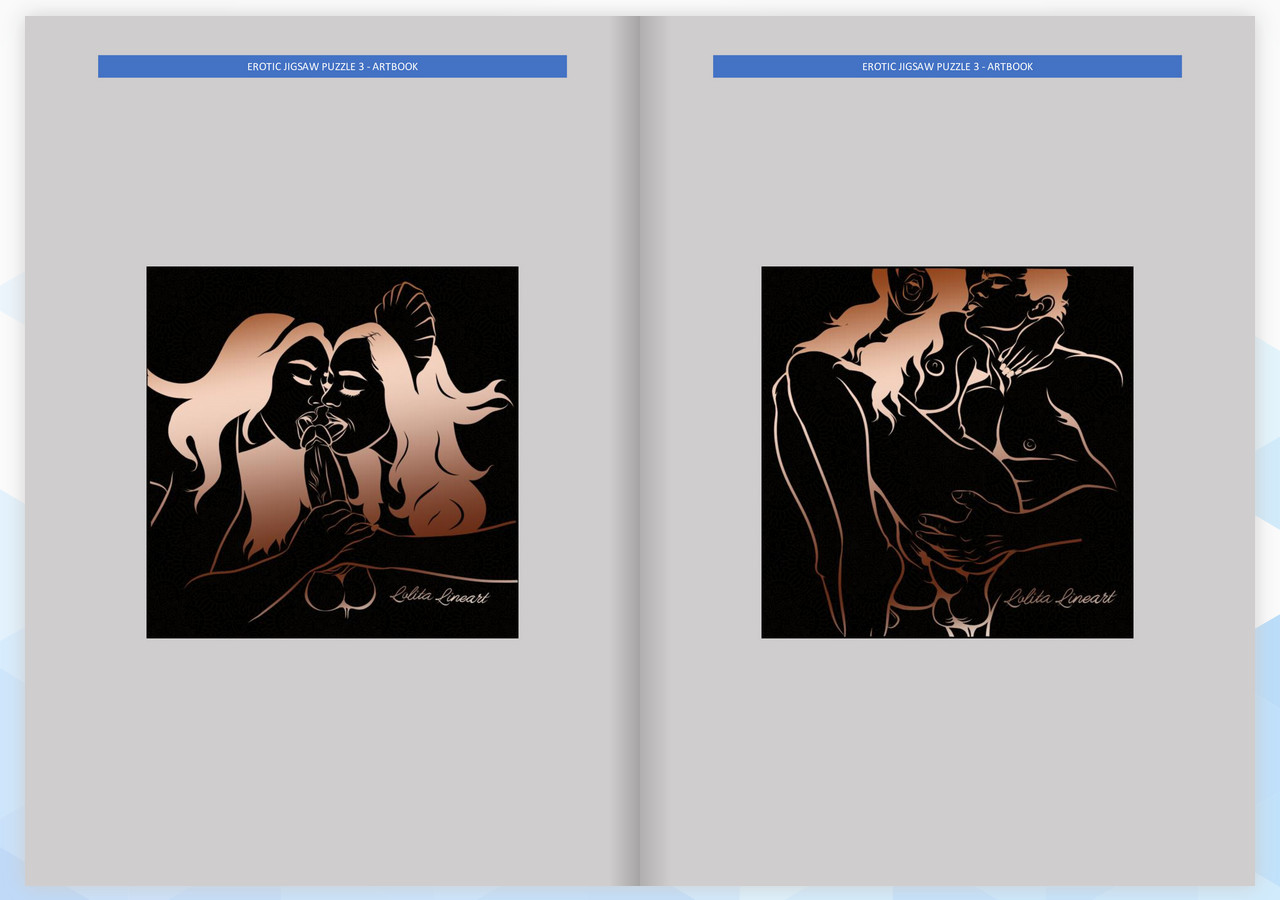The height and width of the screenshot is (900, 1280).
Task: Click the Lolita Lineart signature on left artwork
Action: click(x=440, y=593)
